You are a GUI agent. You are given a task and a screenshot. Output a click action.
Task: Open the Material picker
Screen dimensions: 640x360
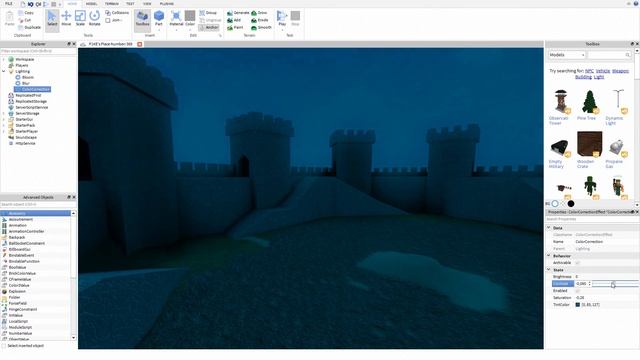pyautogui.click(x=176, y=19)
